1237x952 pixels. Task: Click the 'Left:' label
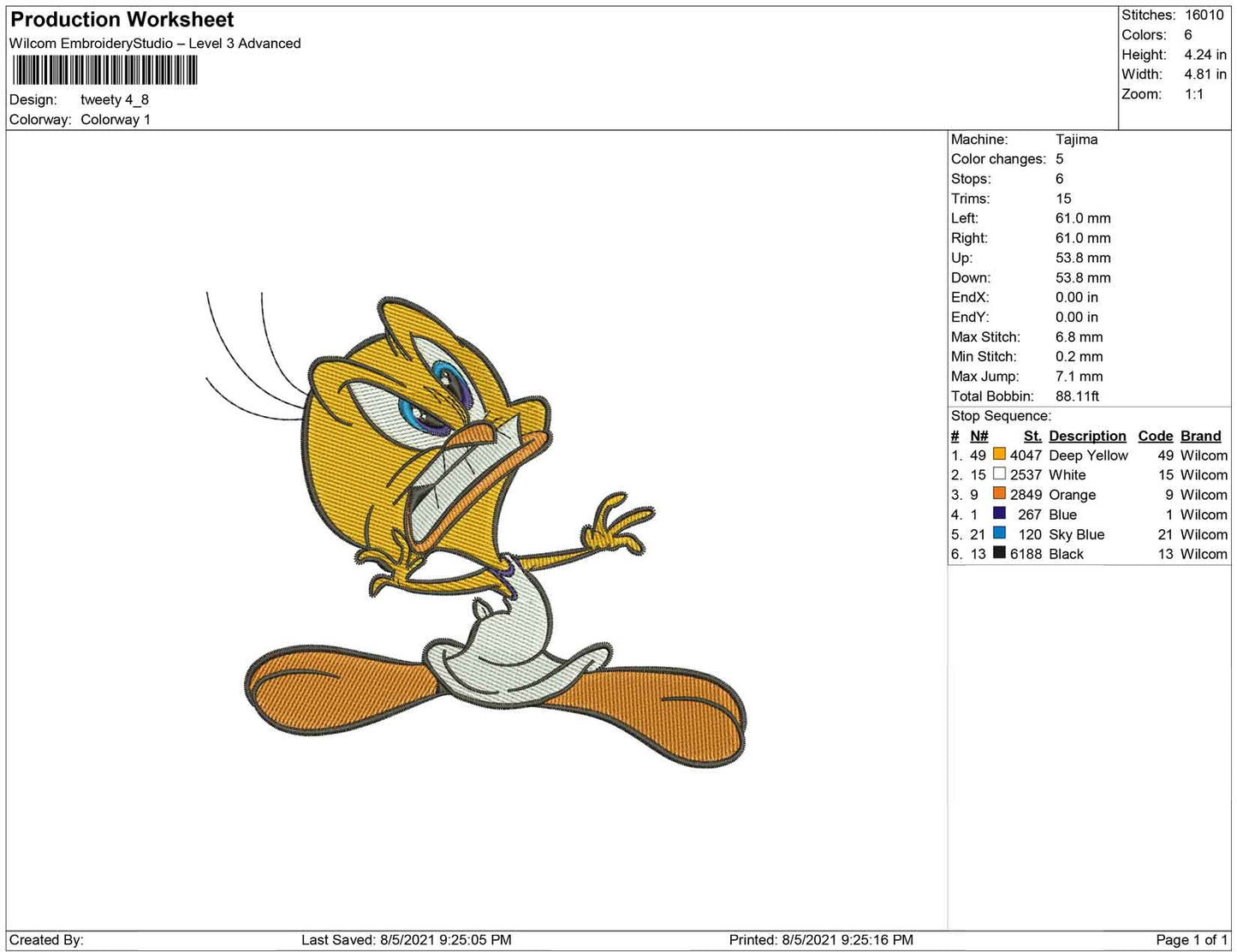coord(964,218)
